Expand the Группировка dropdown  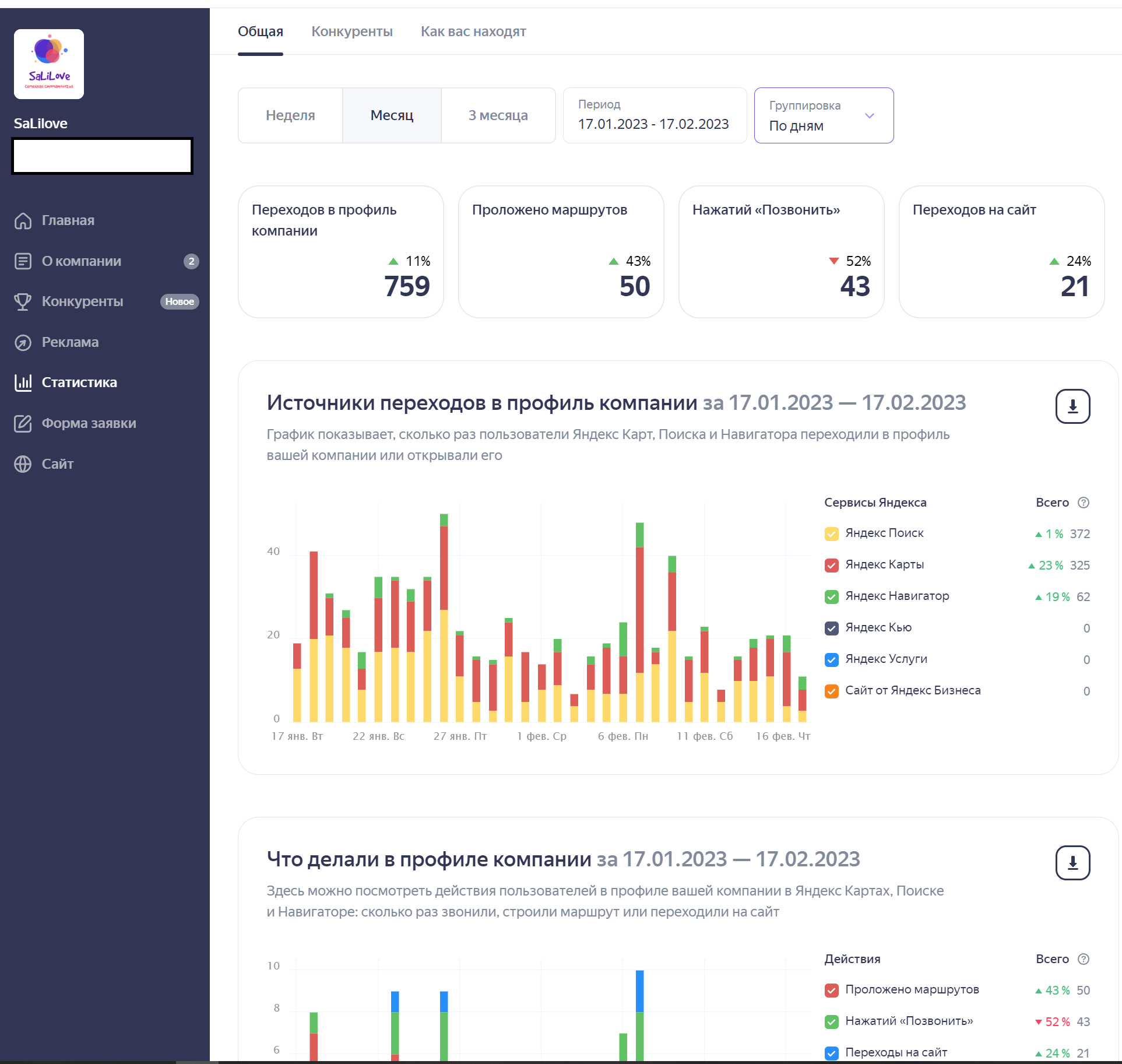tap(824, 115)
